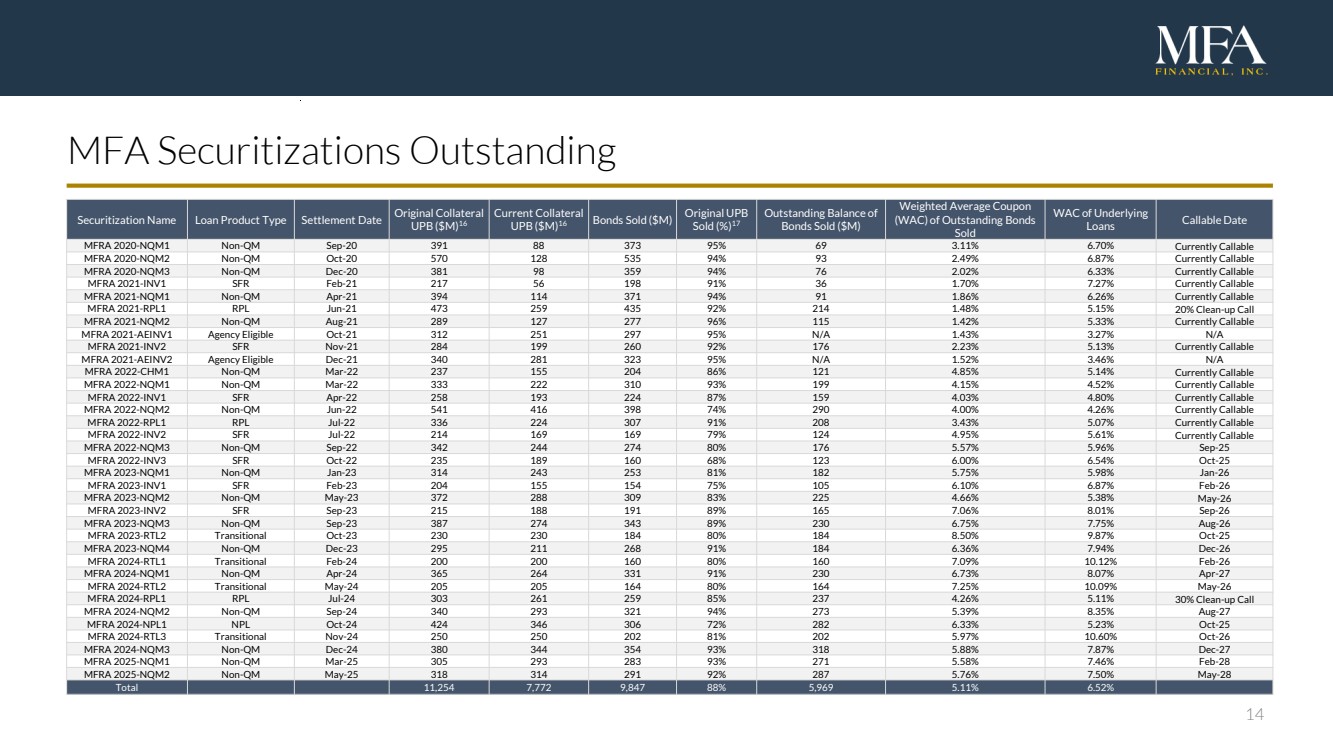Select the Current Collateral UPB header
The height and width of the screenshot is (749, 1333).
(539, 220)
